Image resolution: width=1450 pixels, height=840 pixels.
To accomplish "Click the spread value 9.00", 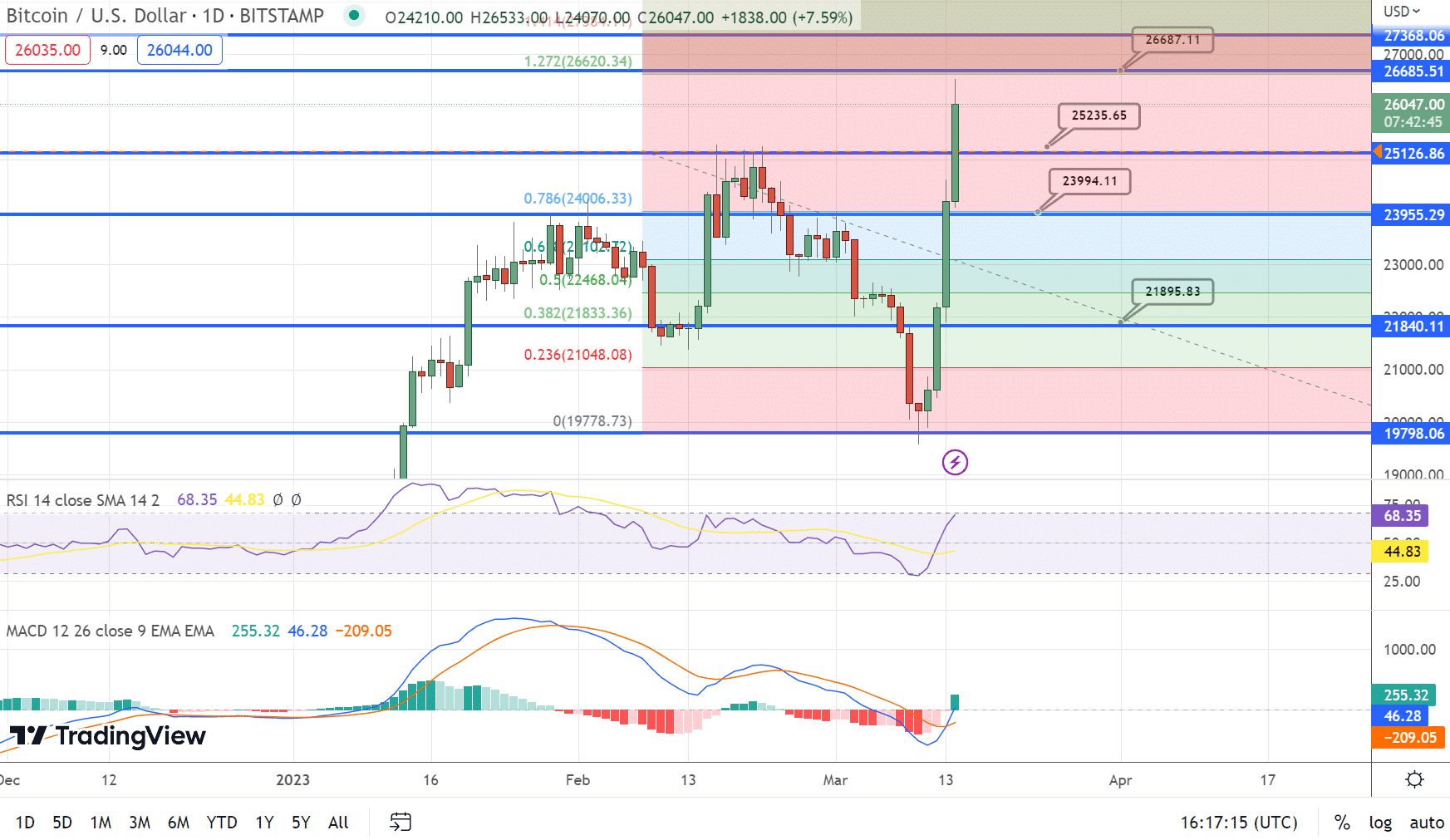I will (x=114, y=50).
